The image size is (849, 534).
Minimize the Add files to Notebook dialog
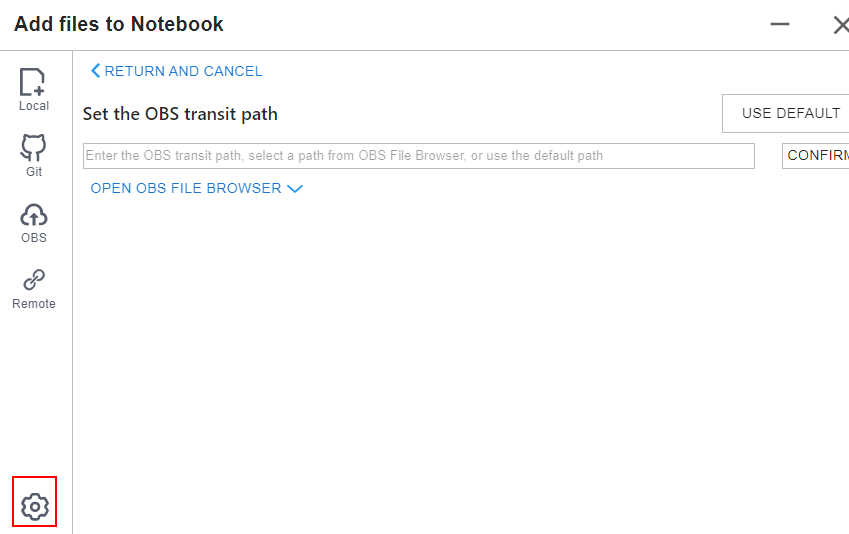(780, 24)
